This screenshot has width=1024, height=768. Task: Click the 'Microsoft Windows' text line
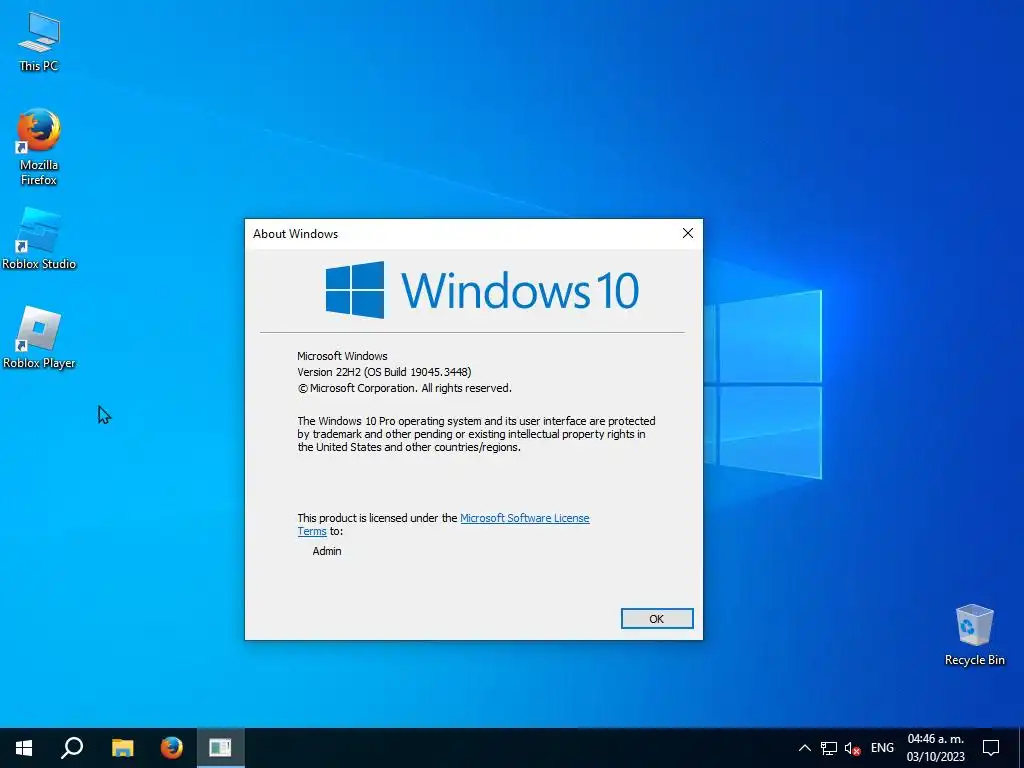coord(342,356)
